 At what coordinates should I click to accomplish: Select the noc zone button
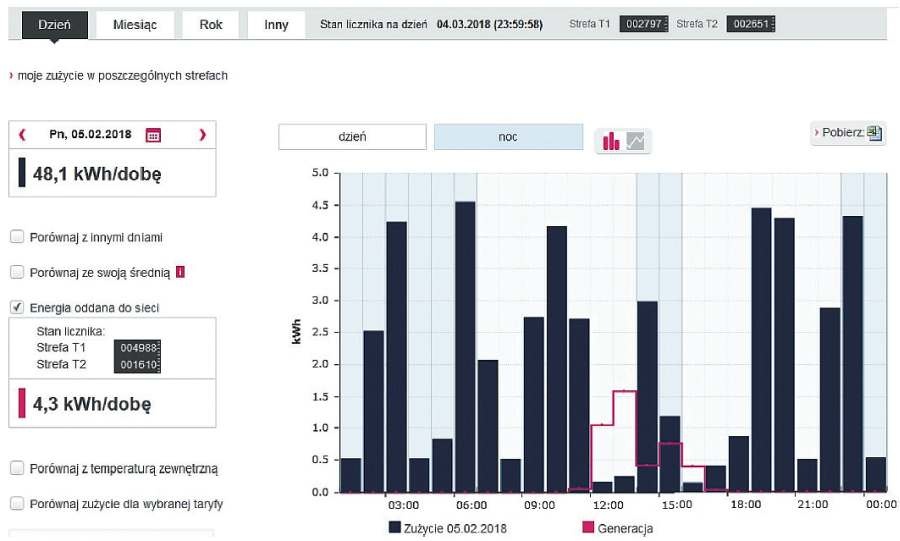[508, 137]
